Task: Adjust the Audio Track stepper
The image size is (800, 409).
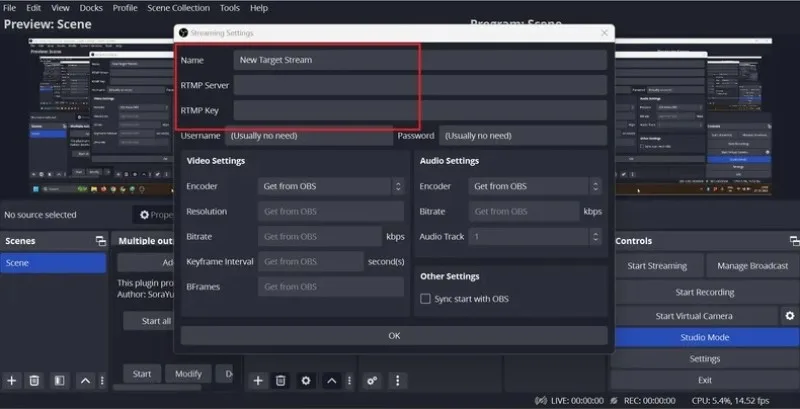Action: click(595, 237)
